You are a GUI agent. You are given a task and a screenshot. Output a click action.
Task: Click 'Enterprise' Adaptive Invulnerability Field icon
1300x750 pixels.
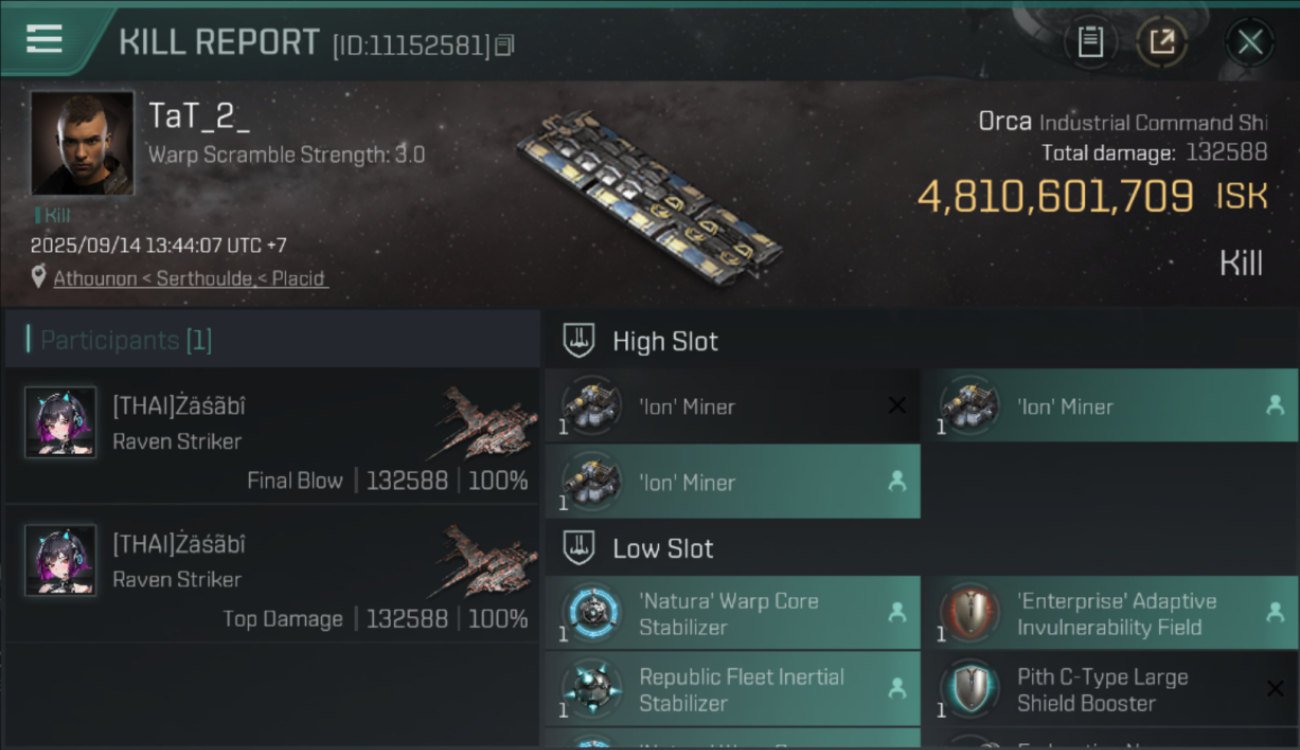point(970,613)
